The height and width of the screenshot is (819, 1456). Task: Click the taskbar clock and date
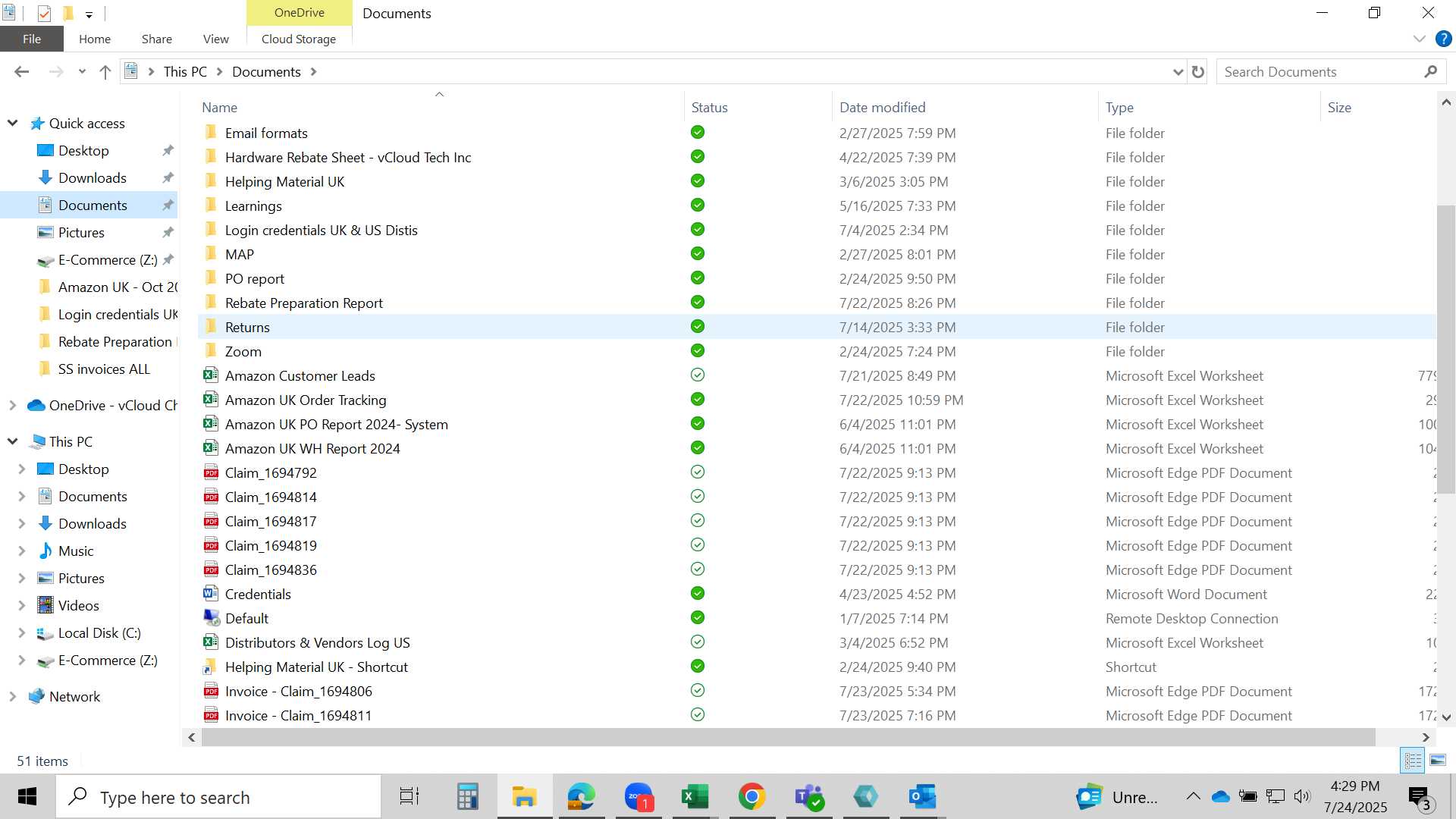(1355, 796)
